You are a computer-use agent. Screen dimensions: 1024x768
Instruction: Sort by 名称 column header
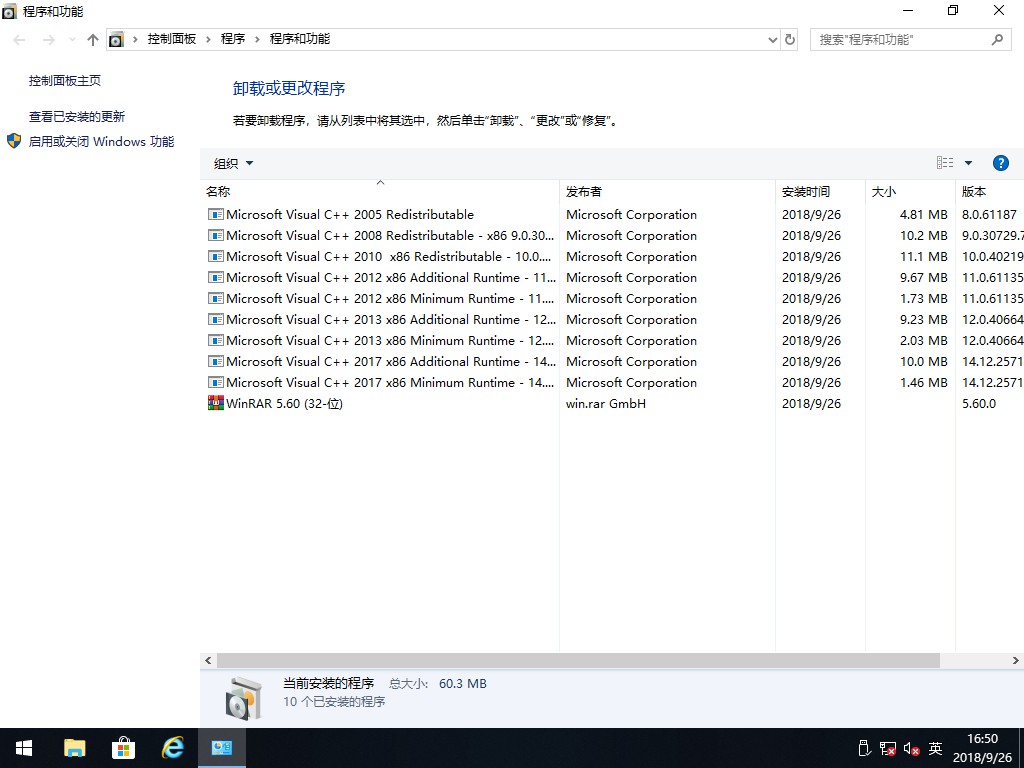(x=379, y=191)
